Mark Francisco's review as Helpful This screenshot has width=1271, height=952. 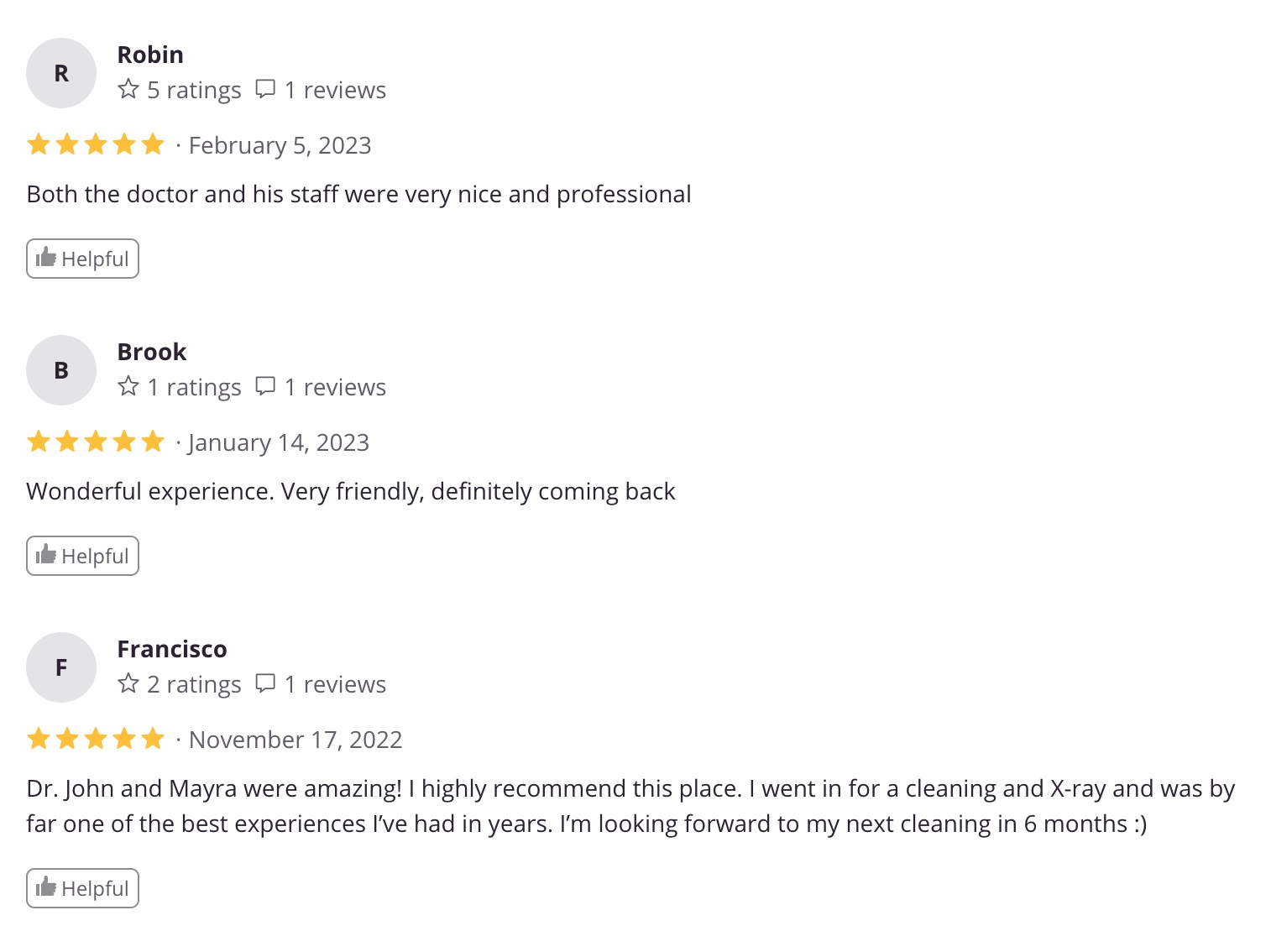82,888
